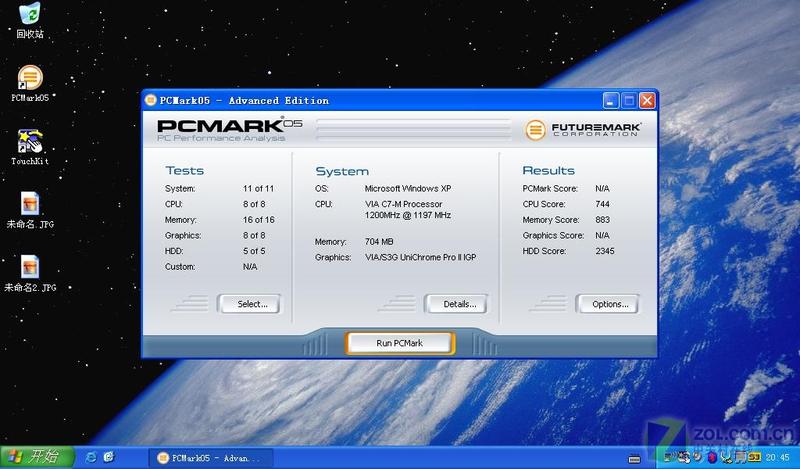Click the yellow S3 graphics tray icon
Viewport: 800px width, 469px height.
point(754,457)
